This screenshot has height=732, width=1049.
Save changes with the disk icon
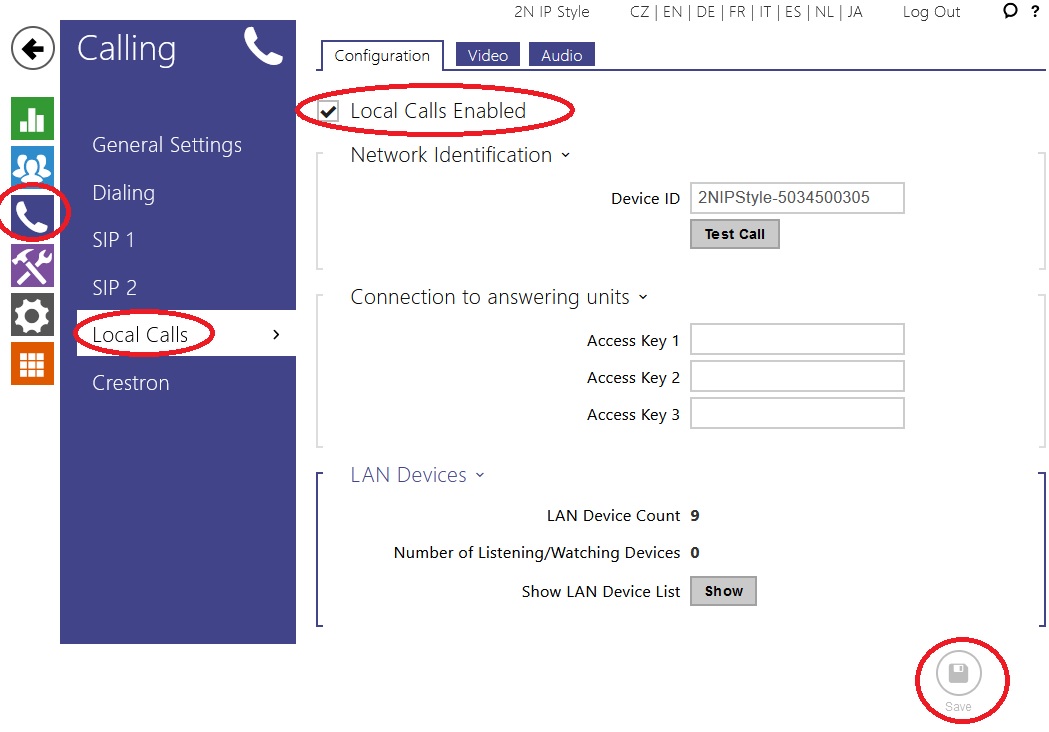pyautogui.click(x=961, y=674)
